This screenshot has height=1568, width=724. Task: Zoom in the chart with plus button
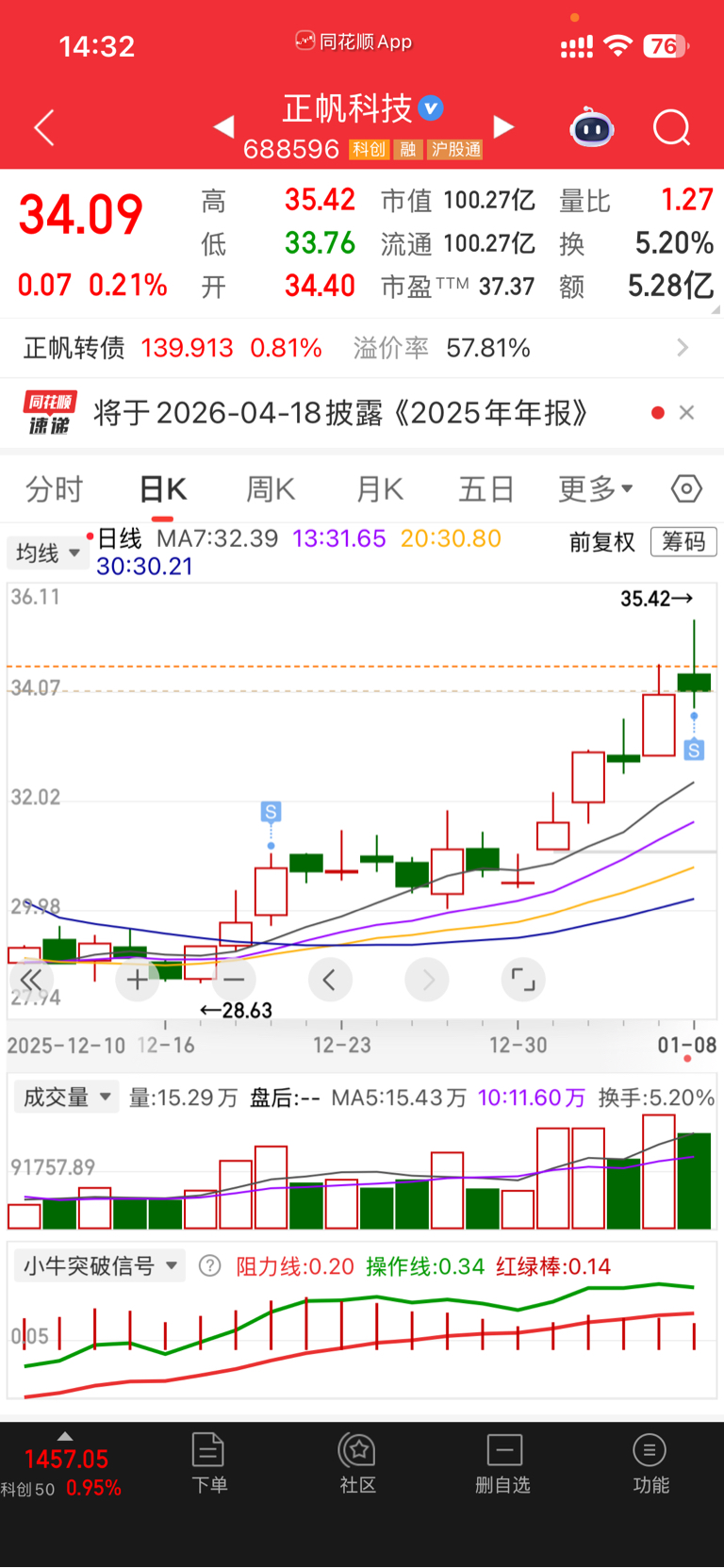click(137, 980)
